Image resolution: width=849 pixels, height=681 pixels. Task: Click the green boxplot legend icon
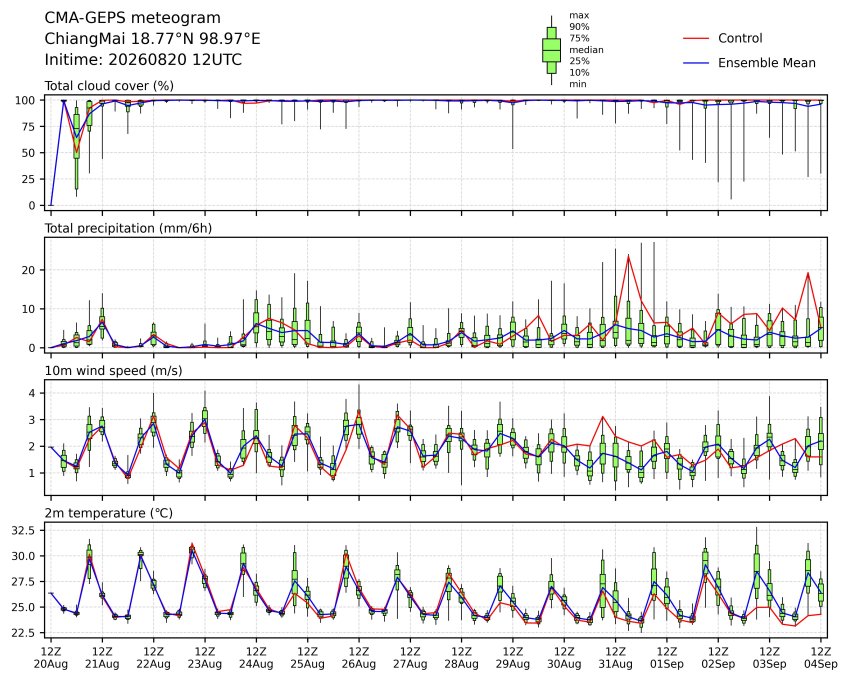point(551,50)
